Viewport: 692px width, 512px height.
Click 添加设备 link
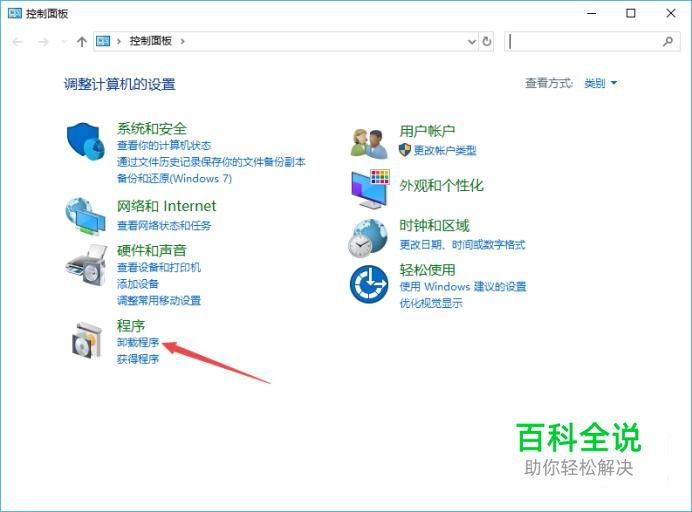tap(138, 284)
